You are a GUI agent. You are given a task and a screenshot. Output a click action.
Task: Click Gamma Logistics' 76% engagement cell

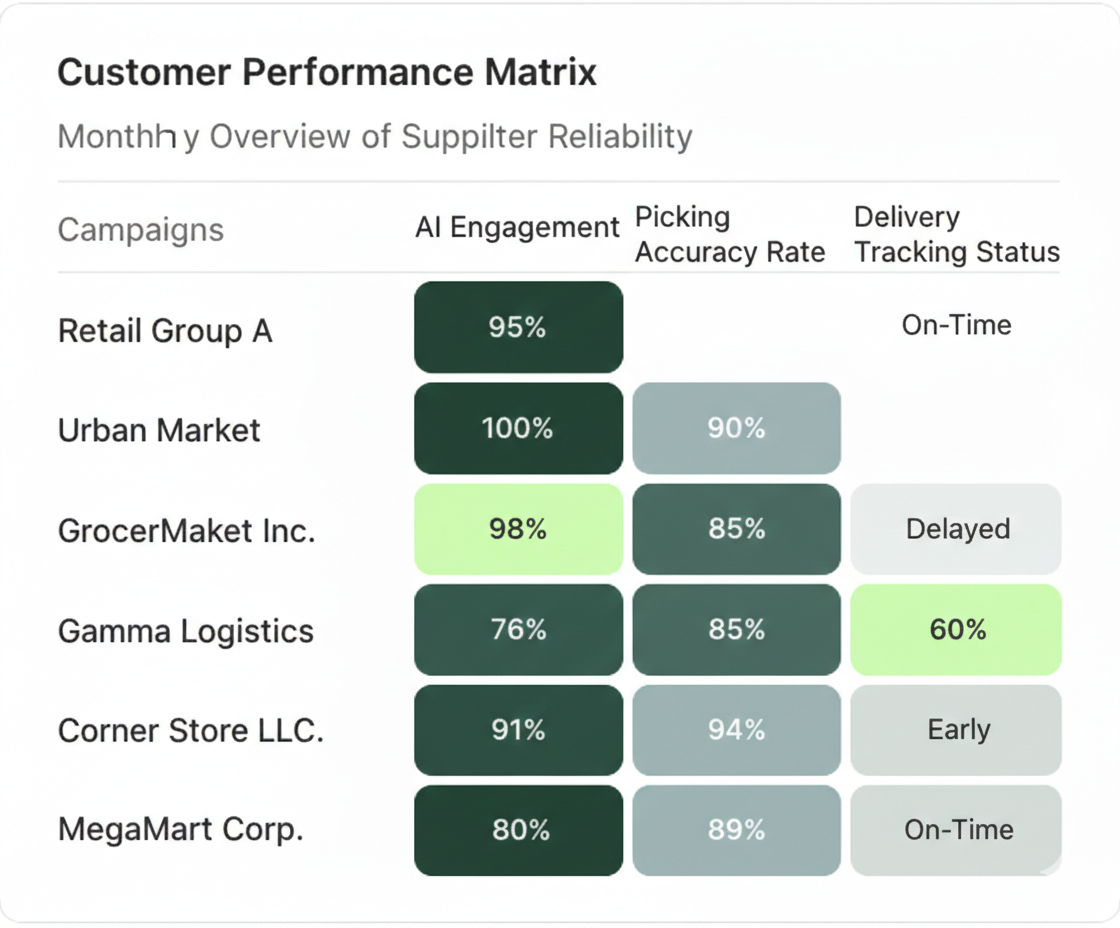518,629
